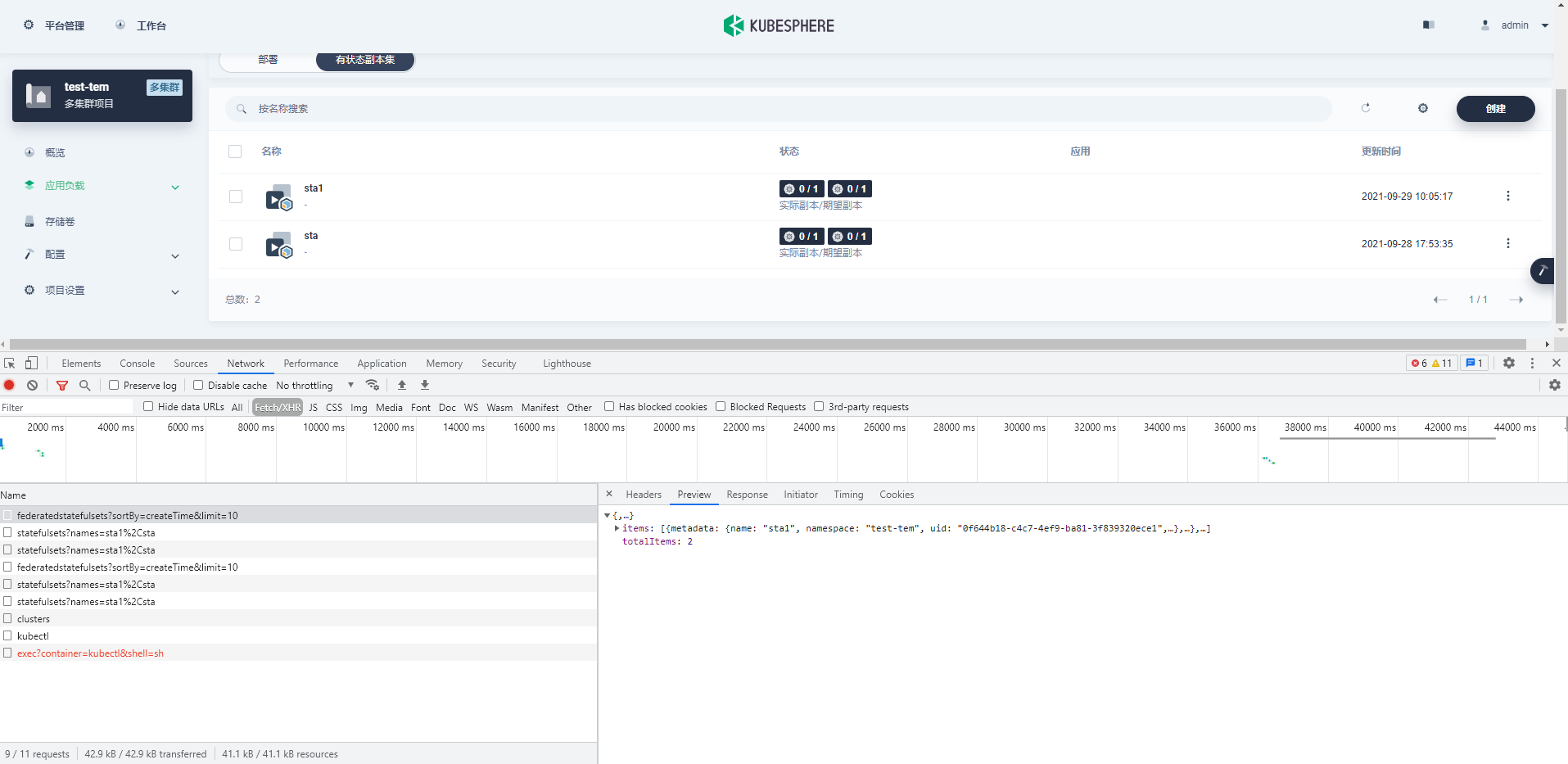Toggle Has blocked cookies checkbox
The image size is (1568, 764).
609,406
